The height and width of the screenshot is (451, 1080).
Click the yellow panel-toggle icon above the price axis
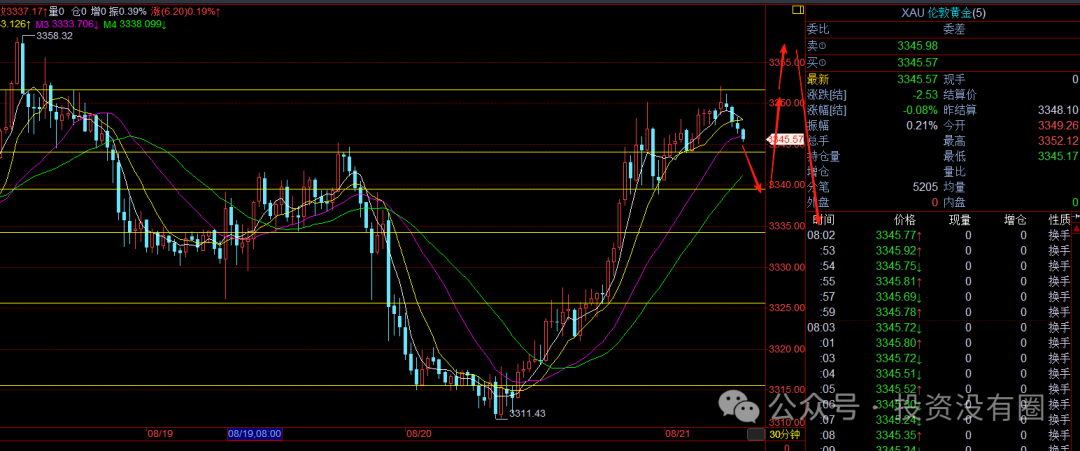pos(798,10)
